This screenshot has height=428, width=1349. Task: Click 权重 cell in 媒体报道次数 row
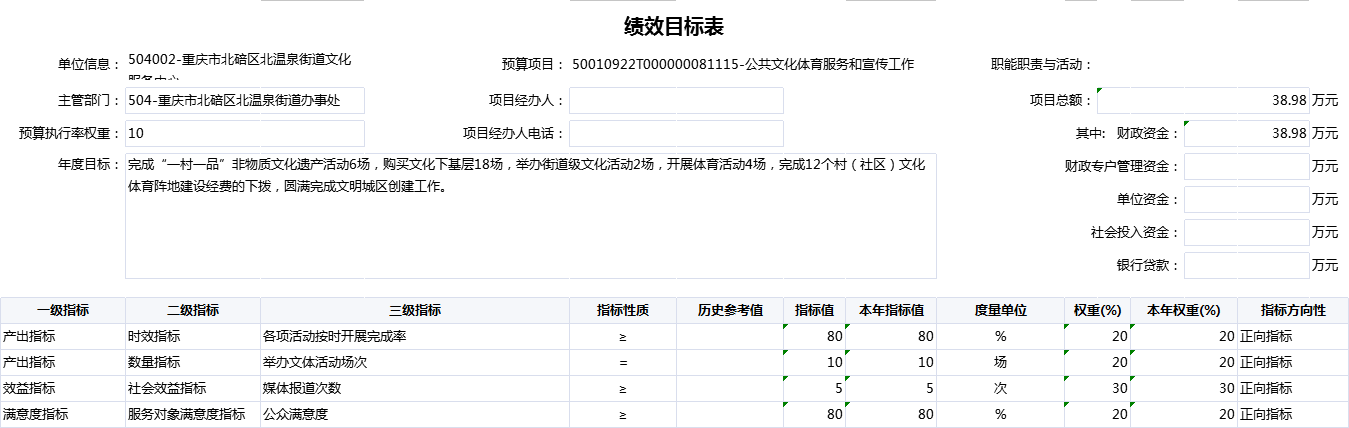(x=1097, y=388)
